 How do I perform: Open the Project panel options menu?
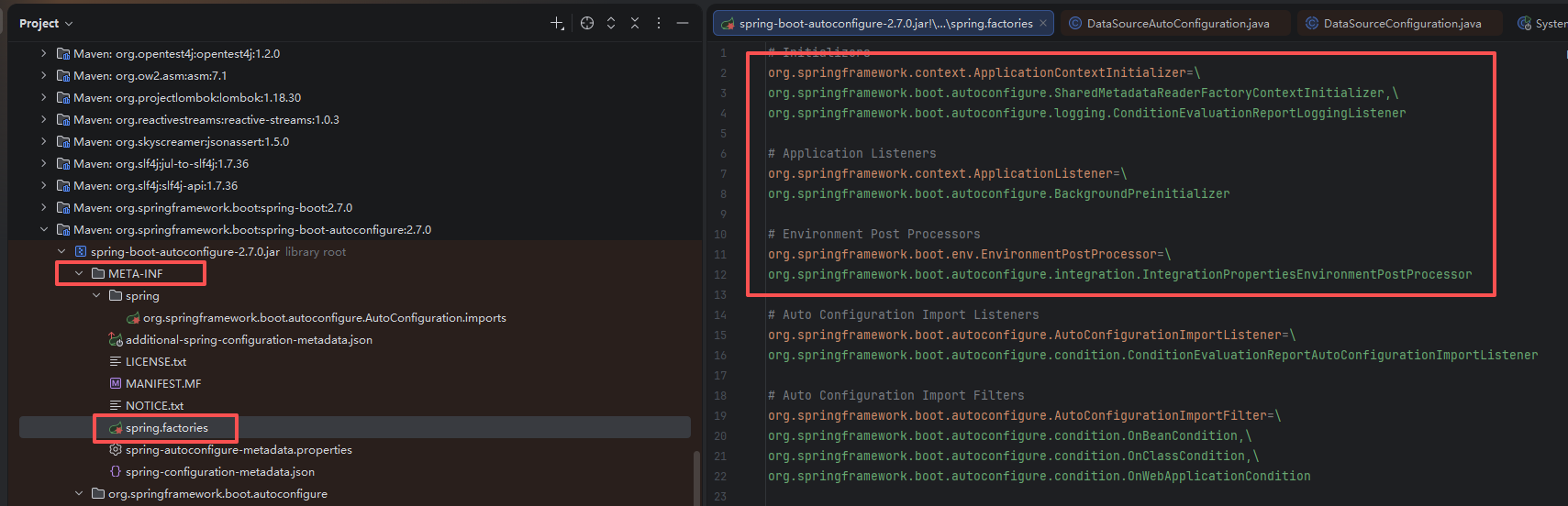pyautogui.click(x=659, y=23)
